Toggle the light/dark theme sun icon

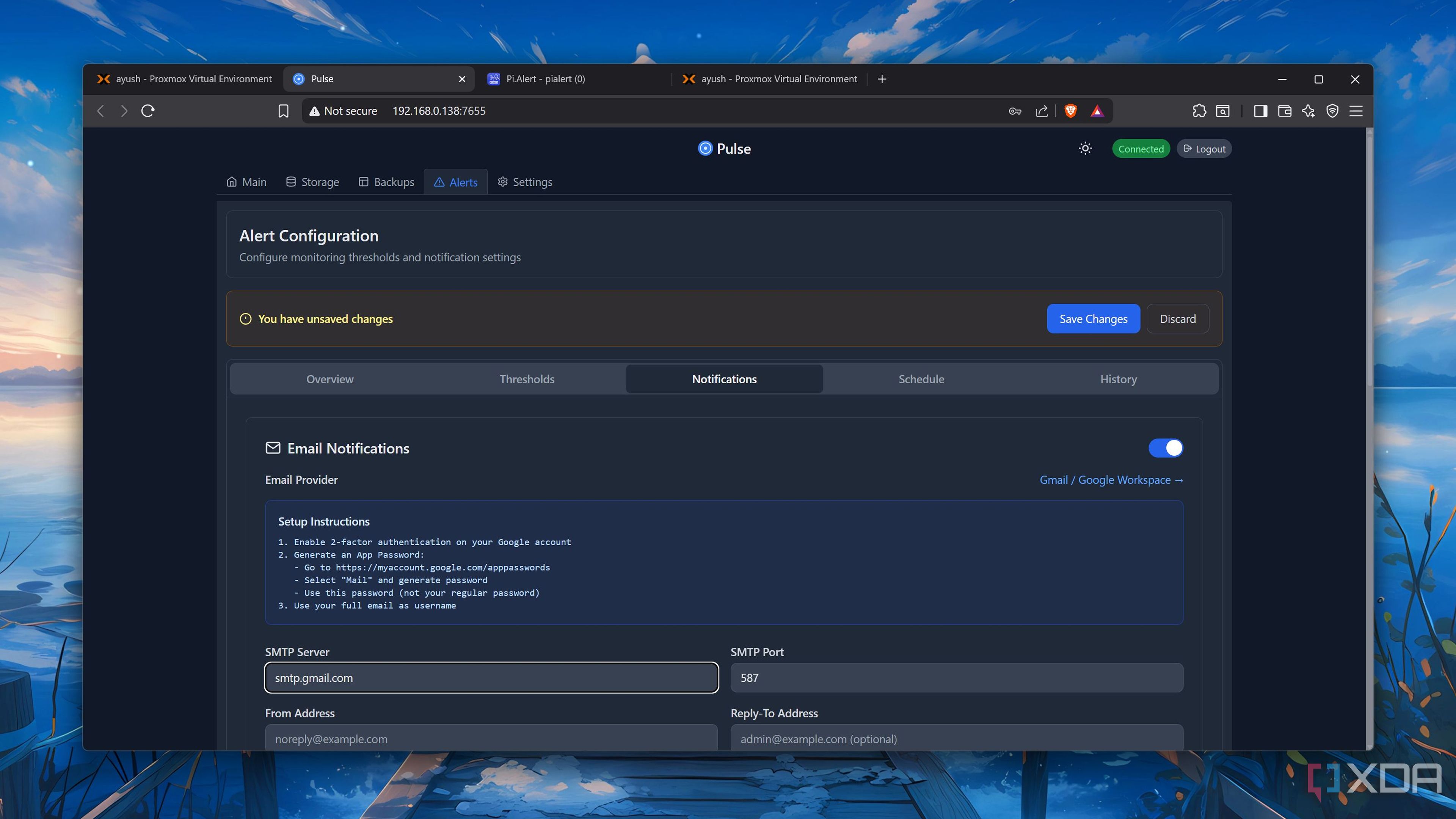pos(1085,149)
